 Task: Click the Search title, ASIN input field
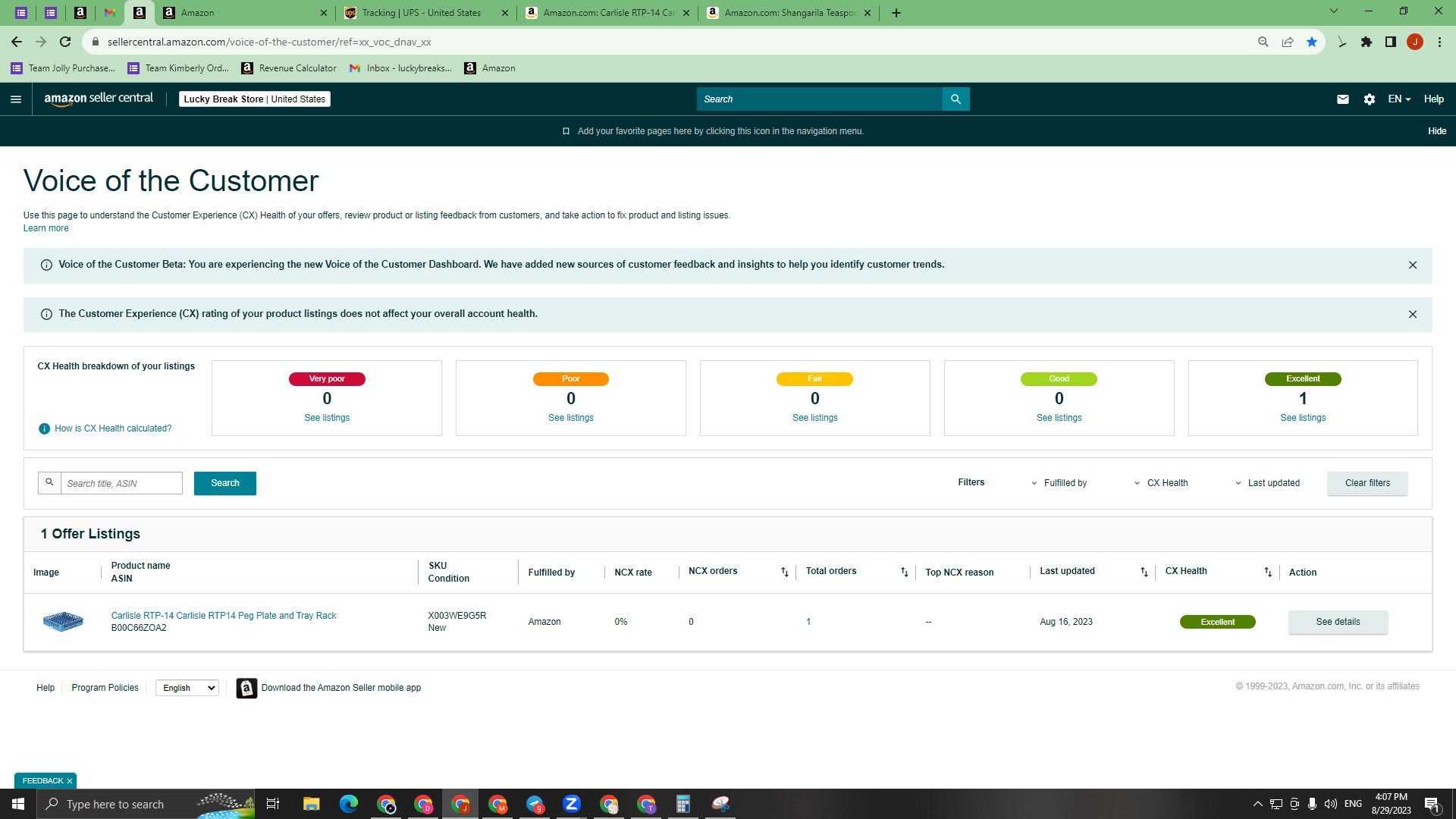tap(121, 484)
